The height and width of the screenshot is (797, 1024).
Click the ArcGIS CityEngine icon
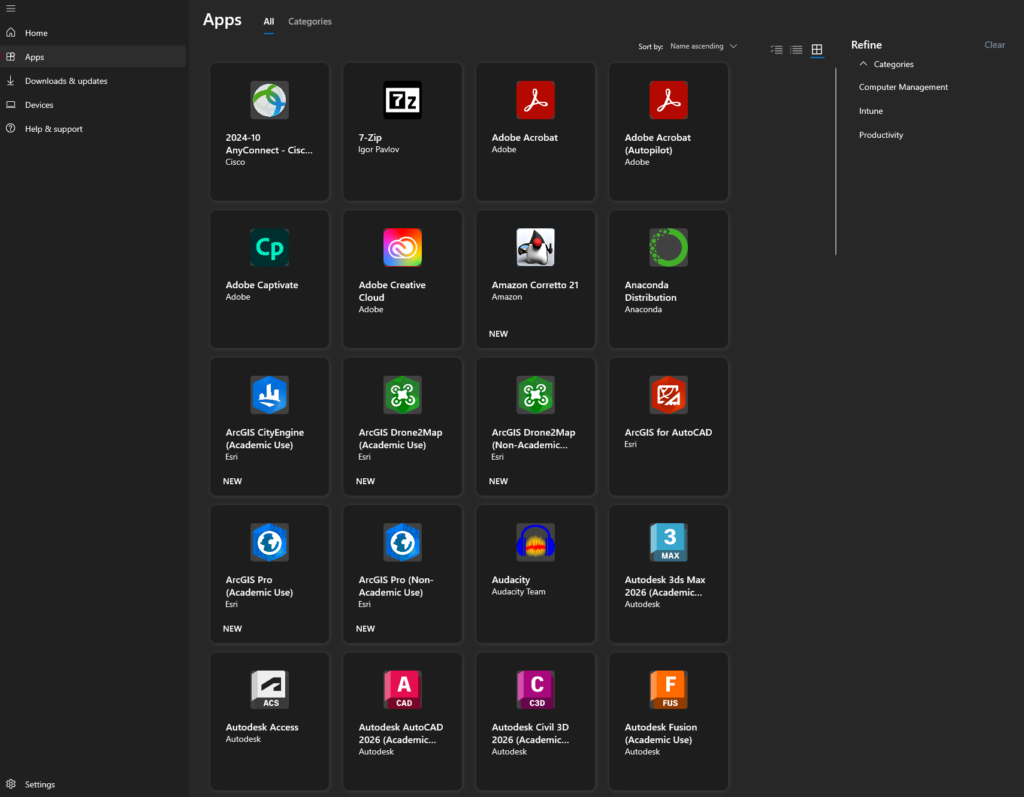point(269,395)
